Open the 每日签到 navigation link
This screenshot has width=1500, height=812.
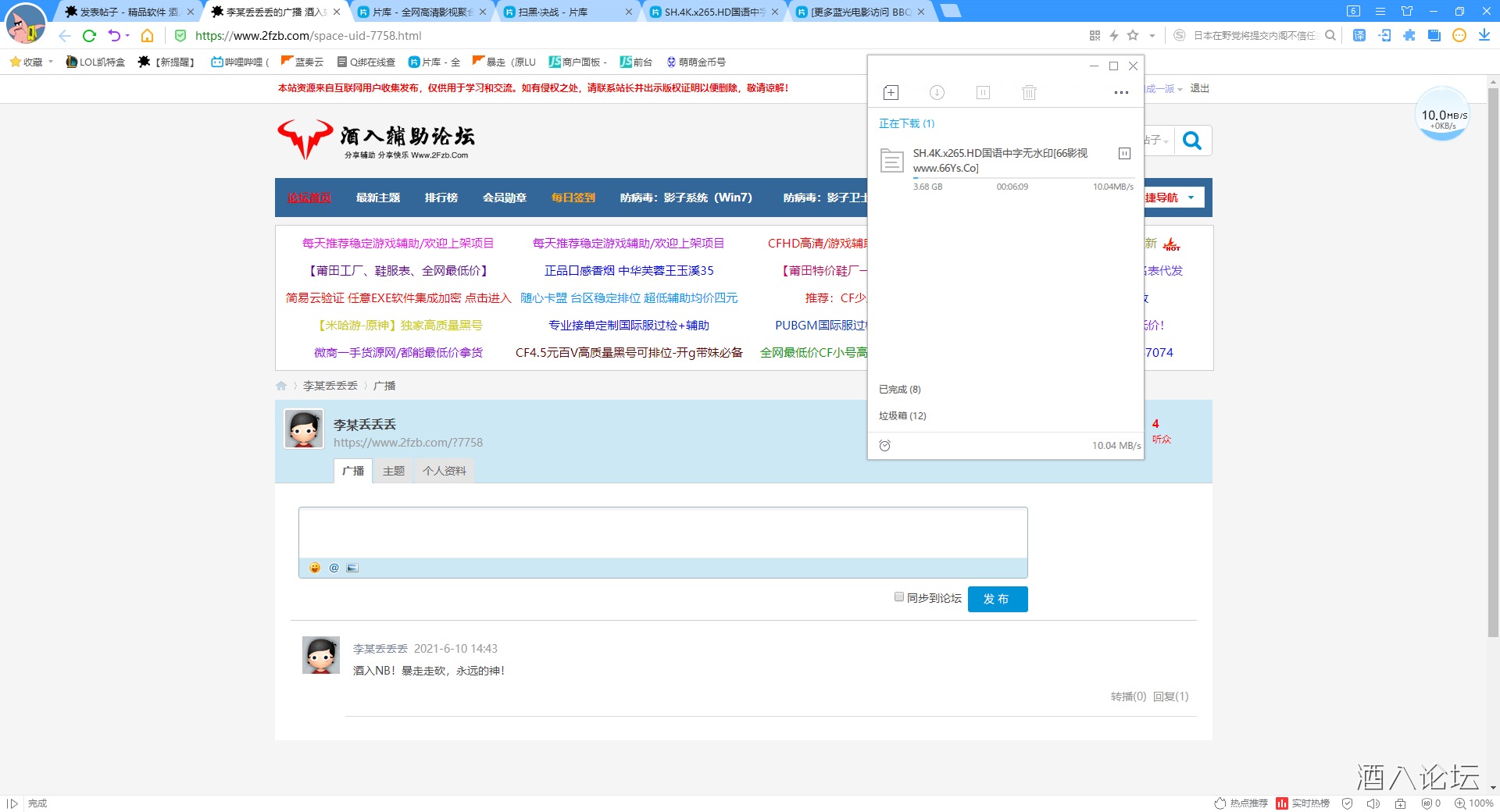click(x=573, y=198)
